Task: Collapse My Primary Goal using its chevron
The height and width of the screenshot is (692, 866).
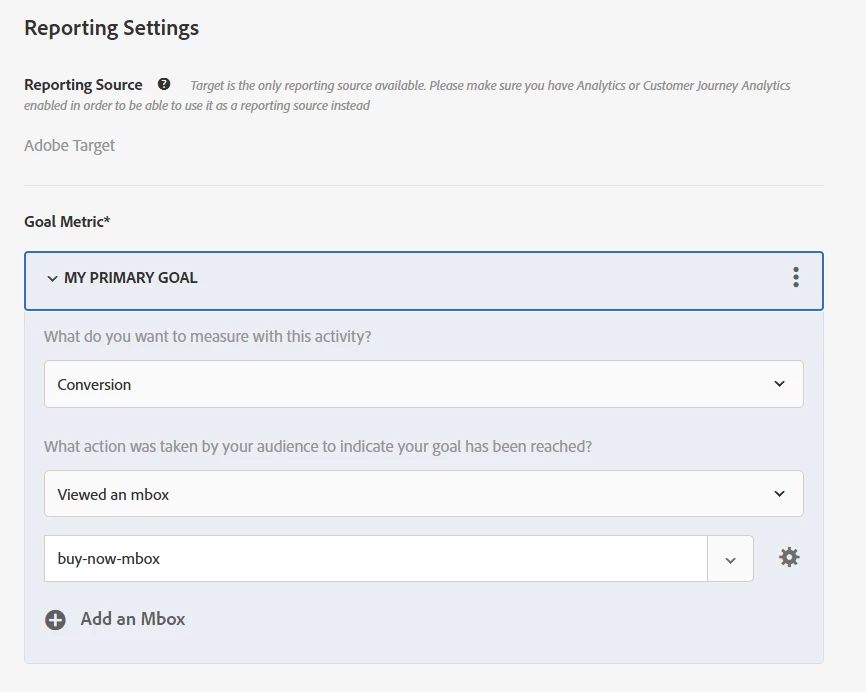Action: [52, 278]
